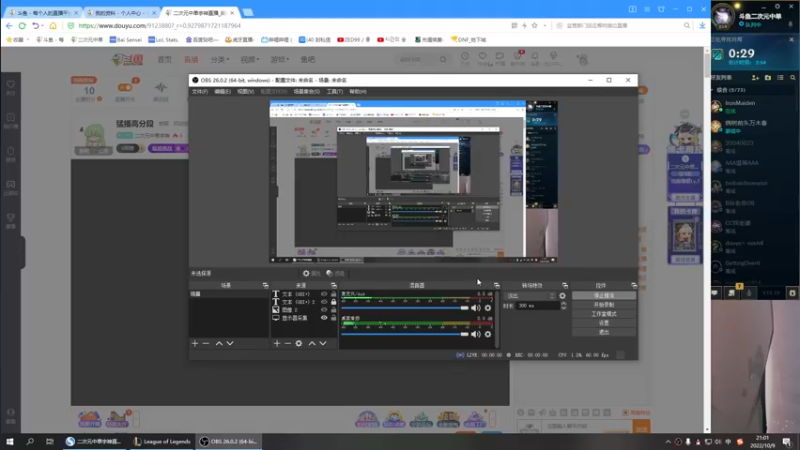Pop out the Audio Mixer dock

[496, 285]
